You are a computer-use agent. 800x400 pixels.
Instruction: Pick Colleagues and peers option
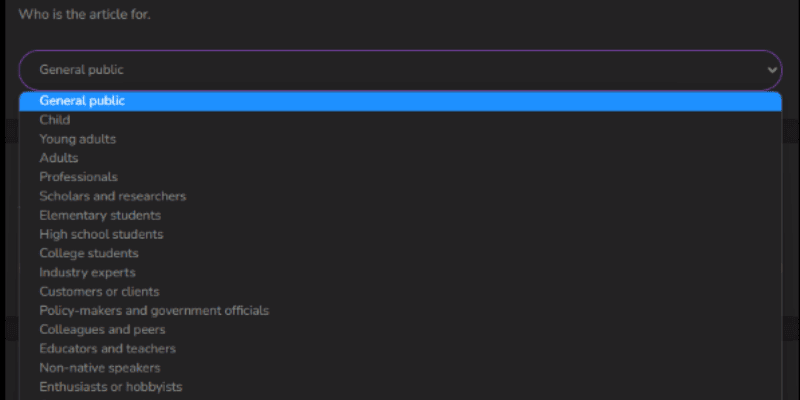coord(400,330)
